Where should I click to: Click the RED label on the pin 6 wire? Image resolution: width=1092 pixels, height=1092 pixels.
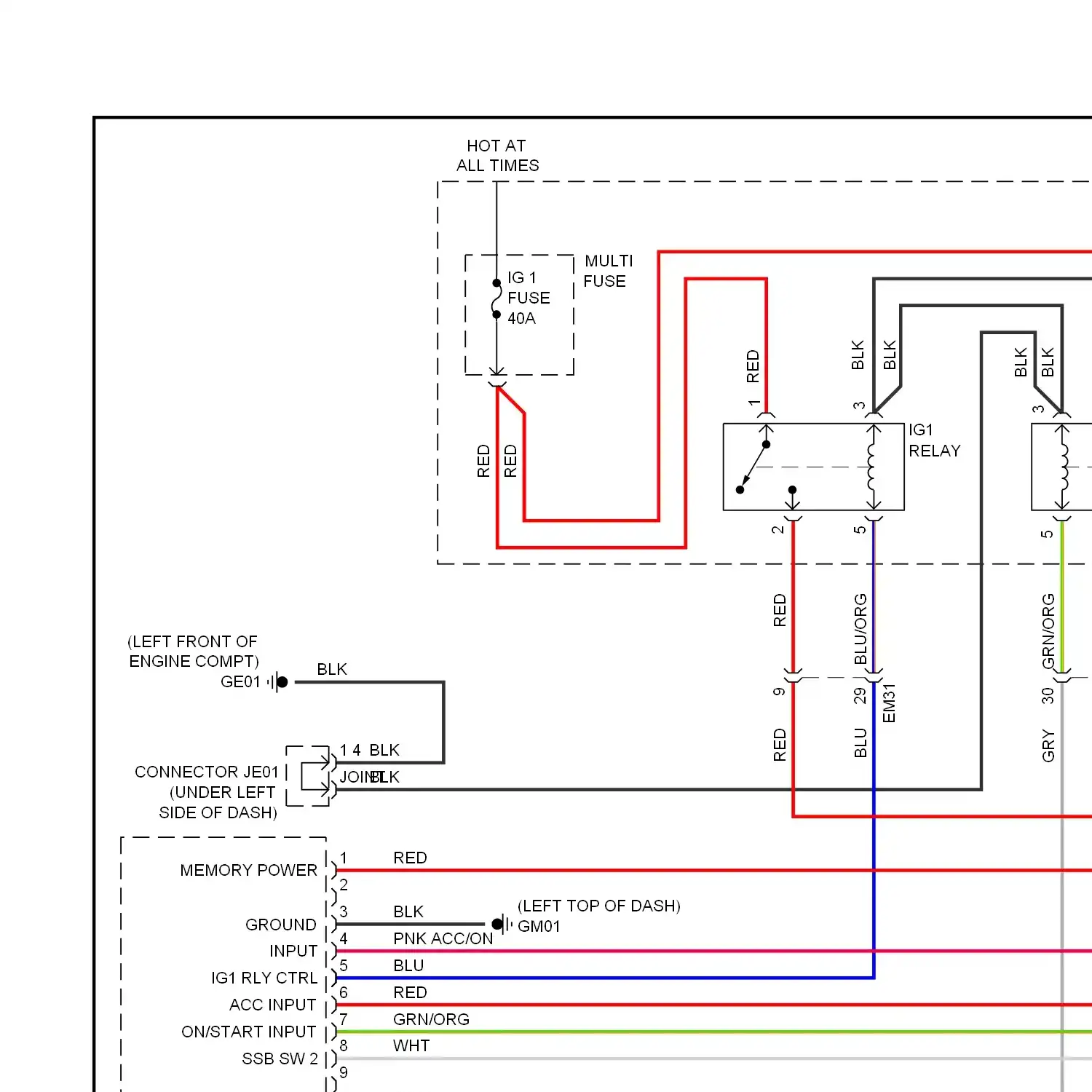pyautogui.click(x=410, y=992)
